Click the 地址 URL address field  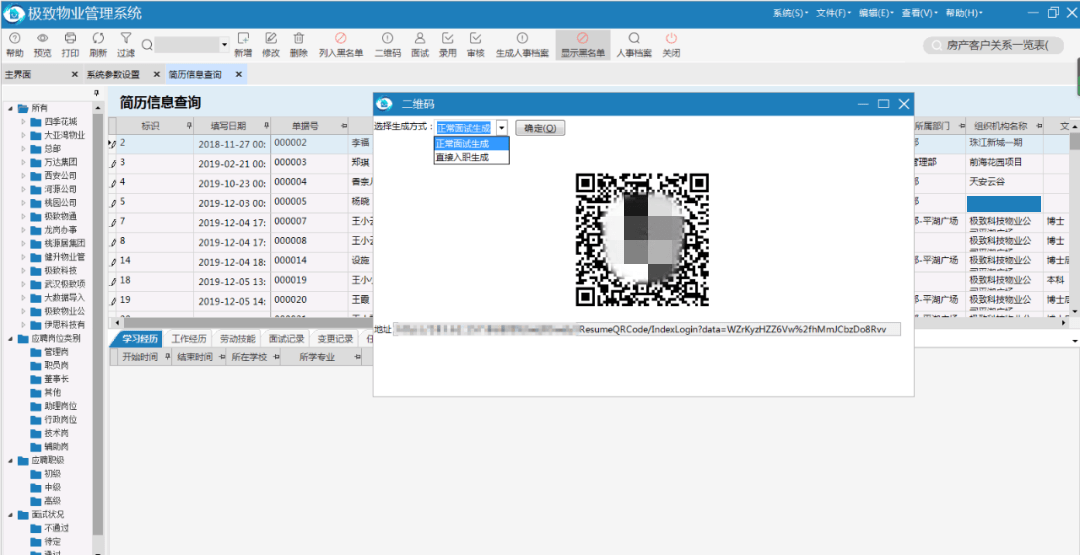point(646,330)
